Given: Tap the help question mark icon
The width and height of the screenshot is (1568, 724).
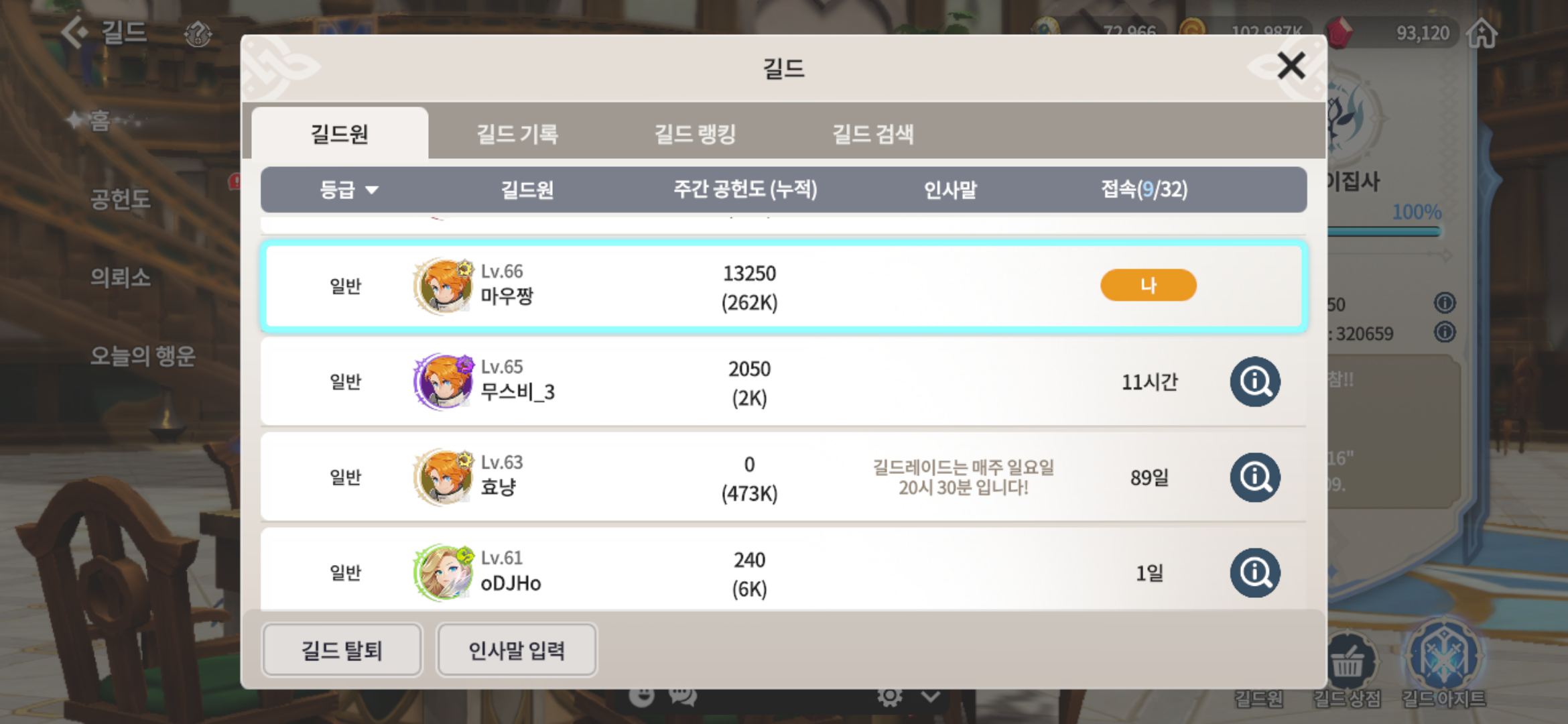Looking at the screenshot, I should (x=198, y=33).
